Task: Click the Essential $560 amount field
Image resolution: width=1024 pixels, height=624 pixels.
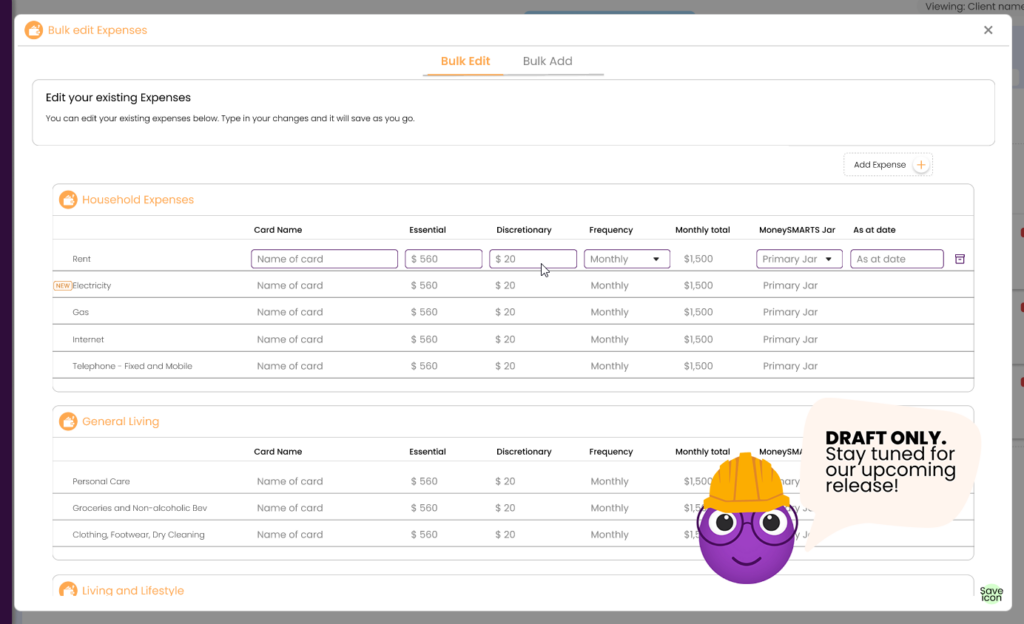Action: point(443,258)
